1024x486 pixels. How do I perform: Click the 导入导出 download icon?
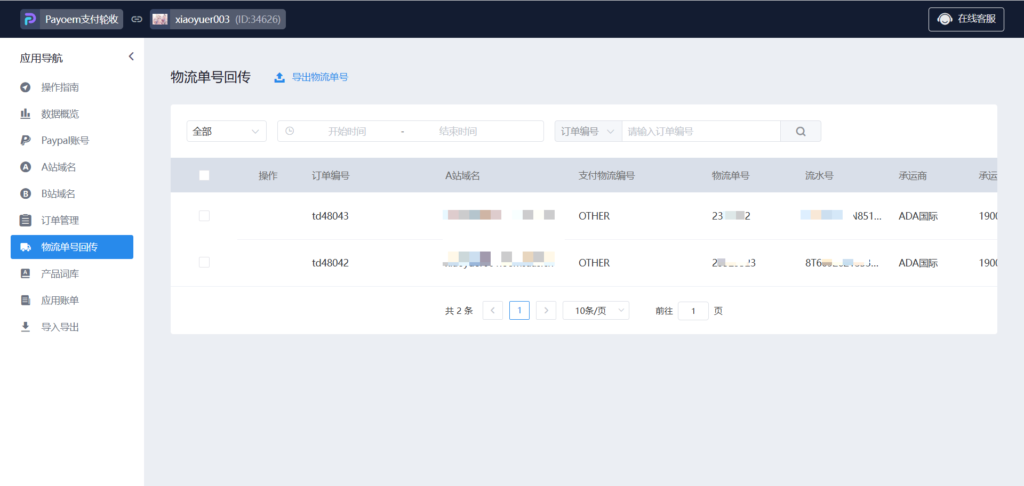click(x=25, y=326)
